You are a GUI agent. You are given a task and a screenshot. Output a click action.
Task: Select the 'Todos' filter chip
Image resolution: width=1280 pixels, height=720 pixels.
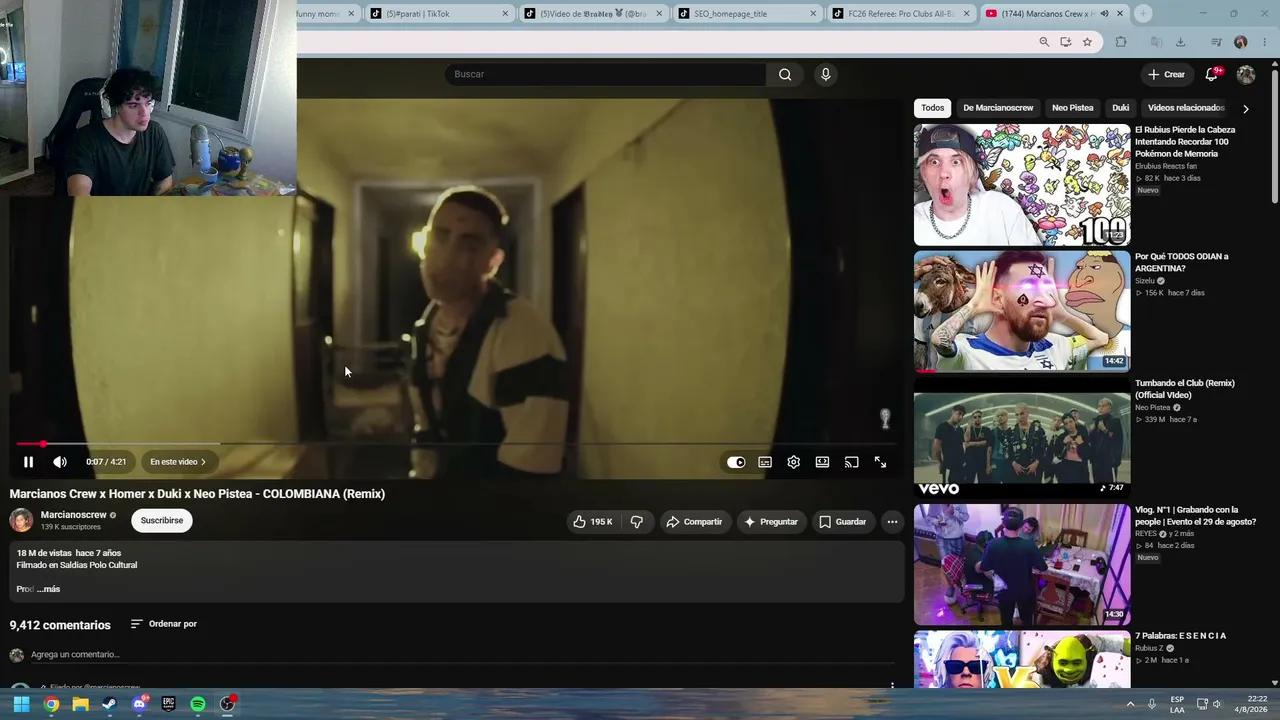932,108
